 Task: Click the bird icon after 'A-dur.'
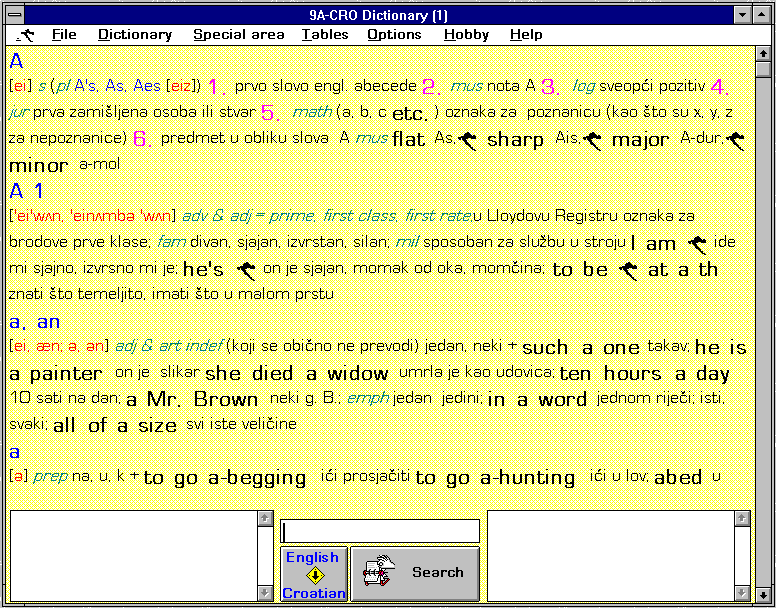[735, 141]
